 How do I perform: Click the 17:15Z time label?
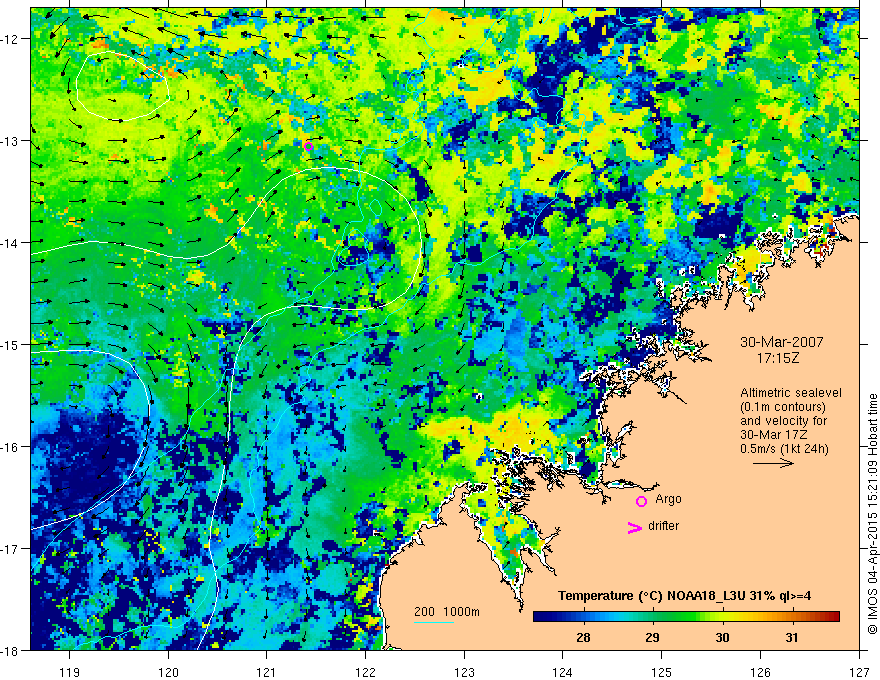(777, 357)
